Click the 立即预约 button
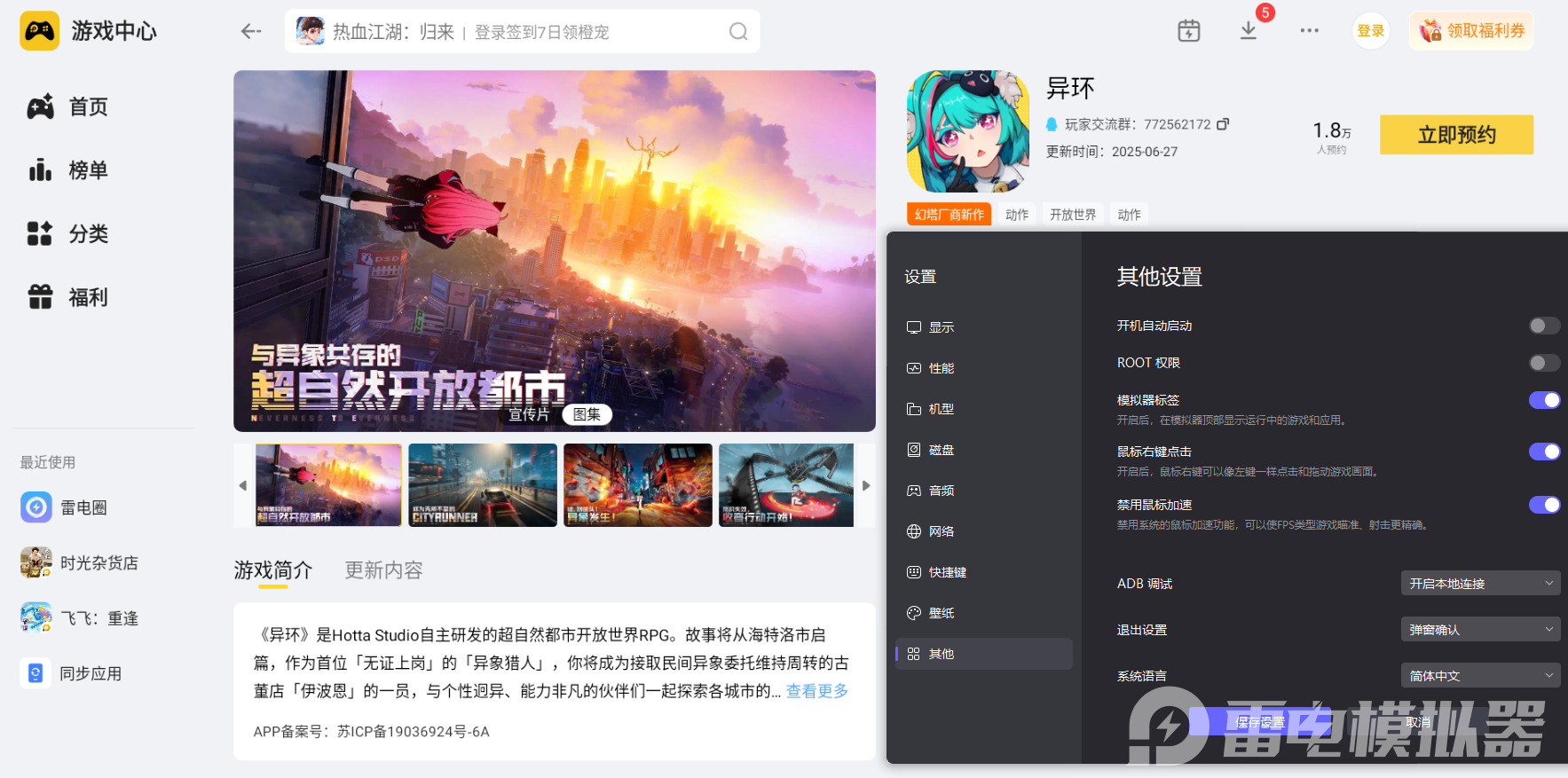Image resolution: width=1568 pixels, height=778 pixels. 1456,135
